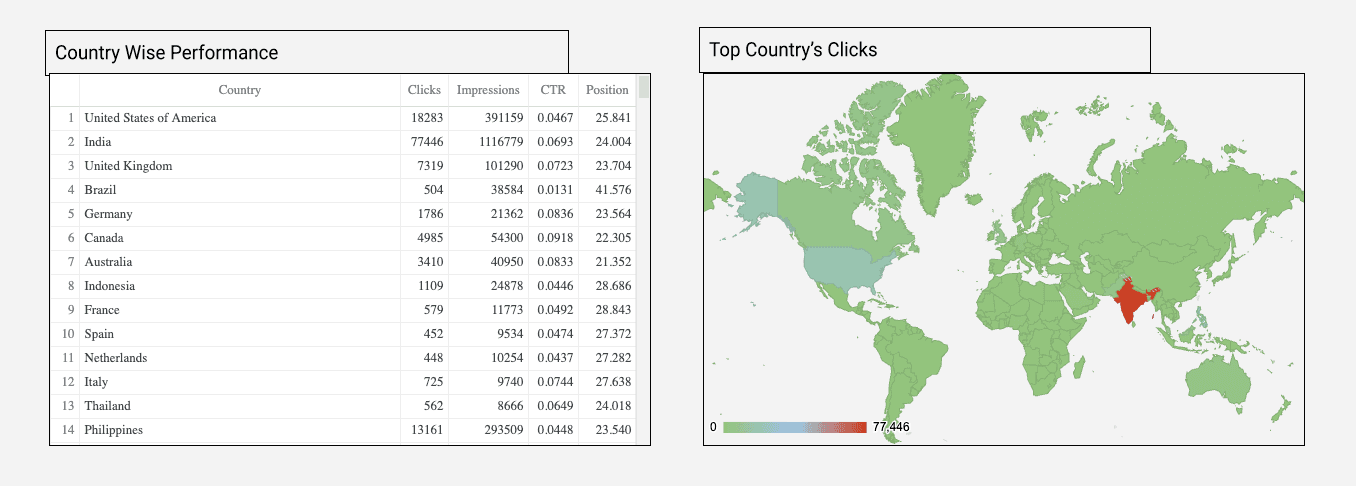Select 'United States of America' table cell
1356x486 pixels.
pyautogui.click(x=240, y=118)
